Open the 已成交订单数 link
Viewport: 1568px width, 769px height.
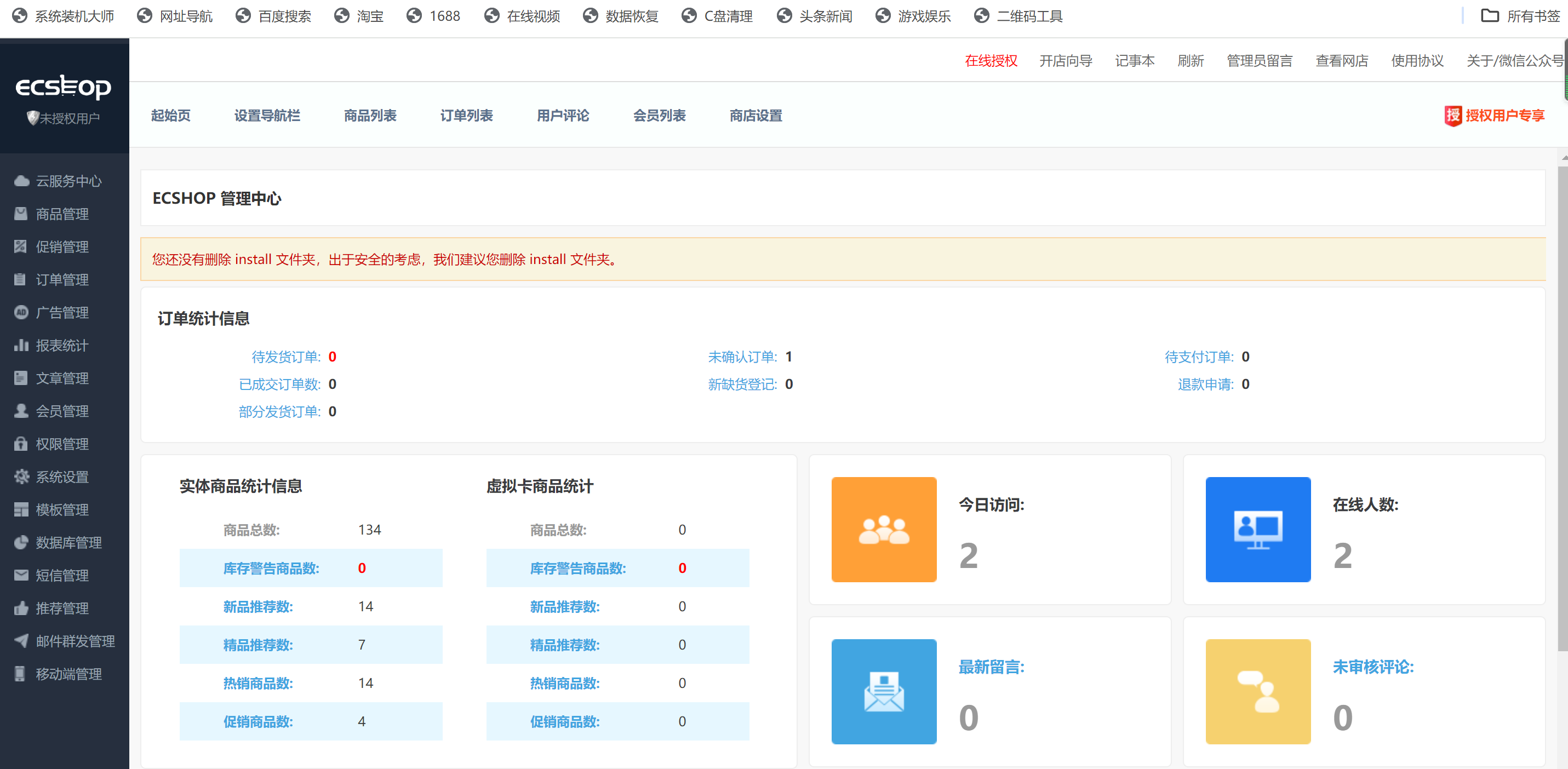click(279, 384)
